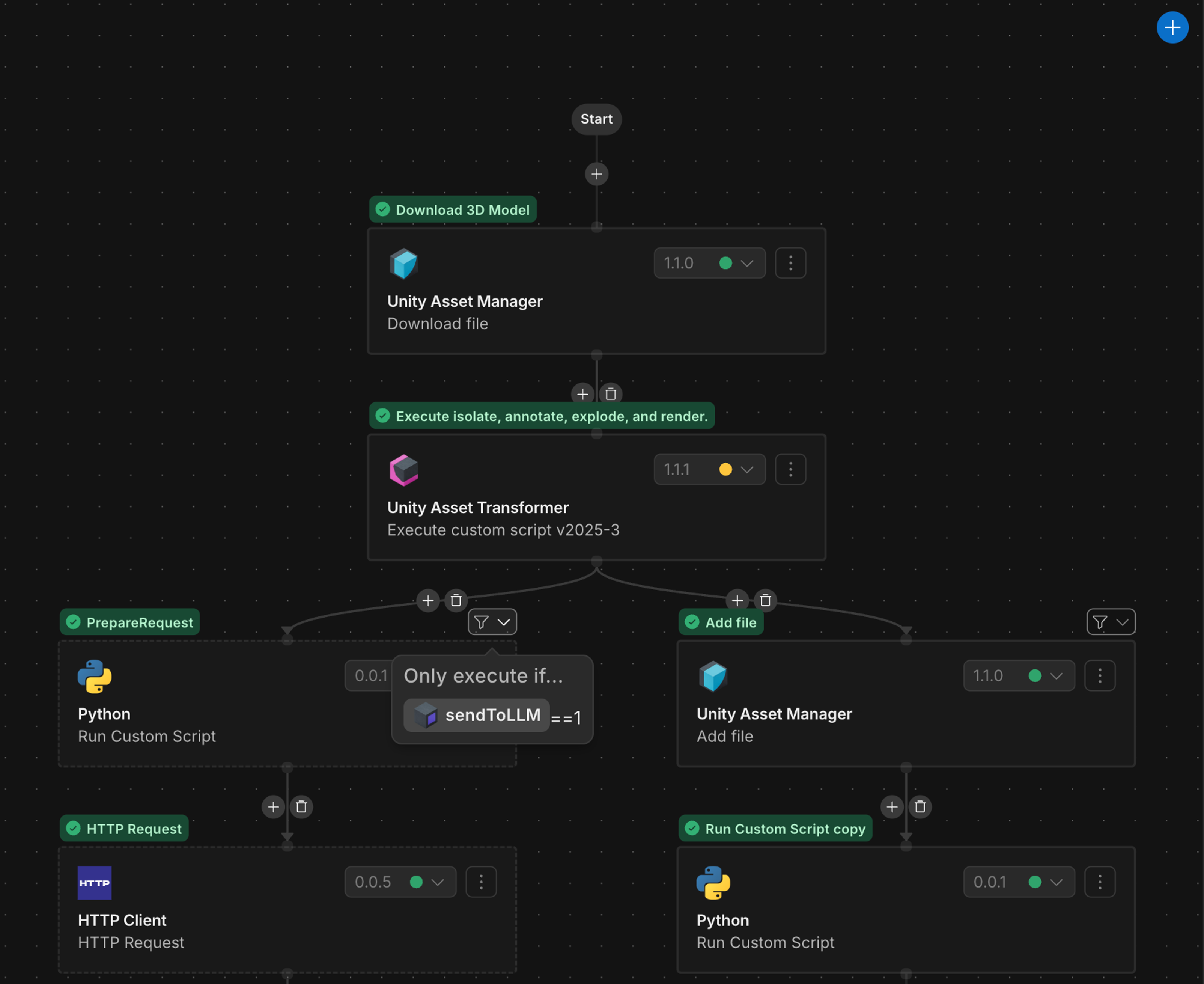Click the pink Unity Asset Transformer icon
Image resolution: width=1204 pixels, height=984 pixels.
(x=403, y=470)
